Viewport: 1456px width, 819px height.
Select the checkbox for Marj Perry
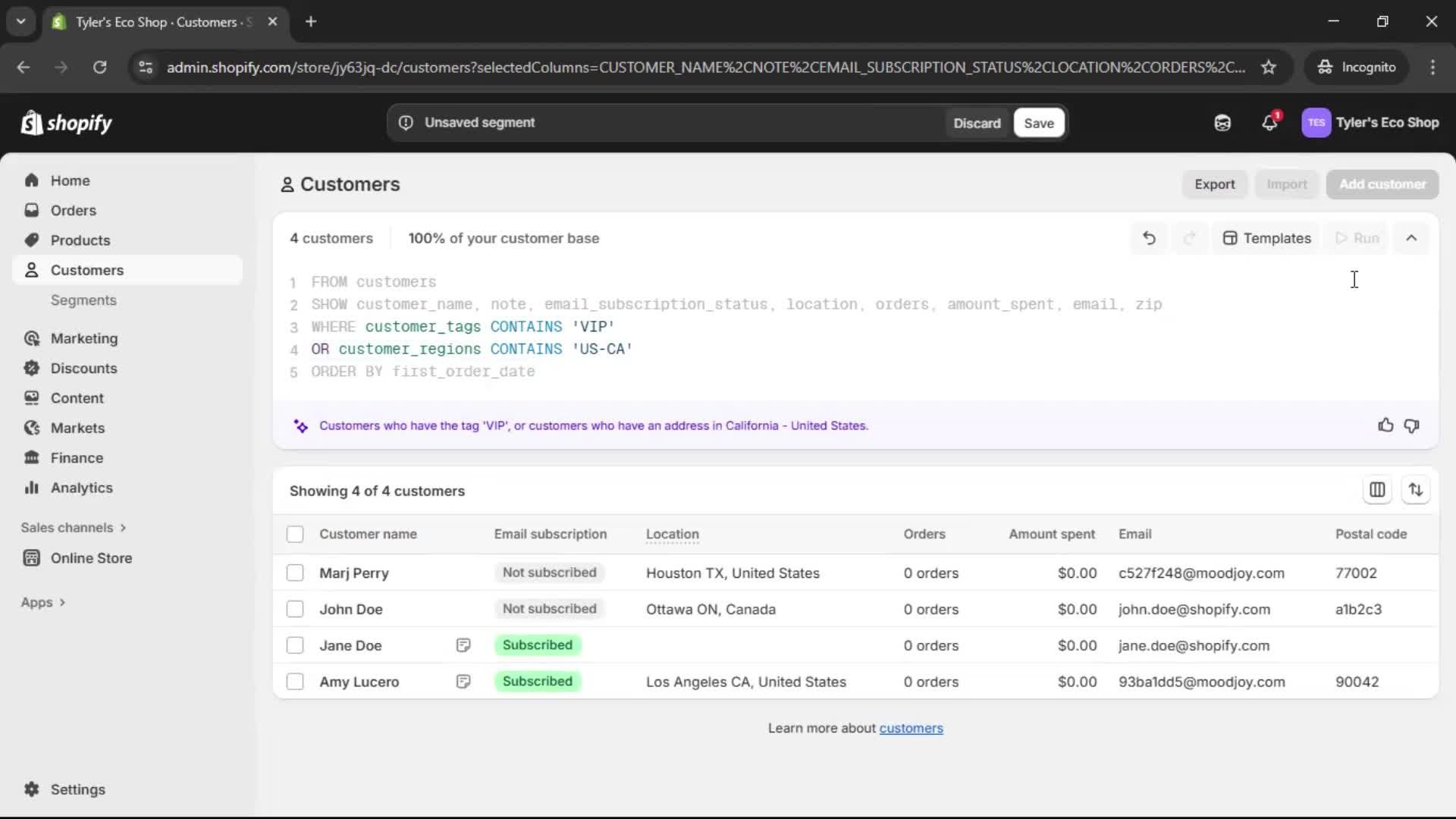[295, 573]
